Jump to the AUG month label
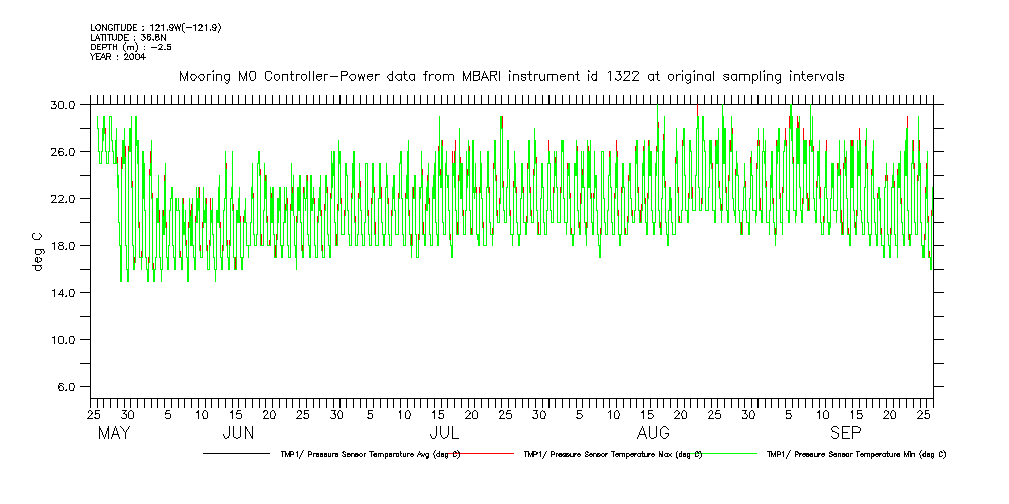This screenshot has width=1009, height=504. [x=654, y=433]
